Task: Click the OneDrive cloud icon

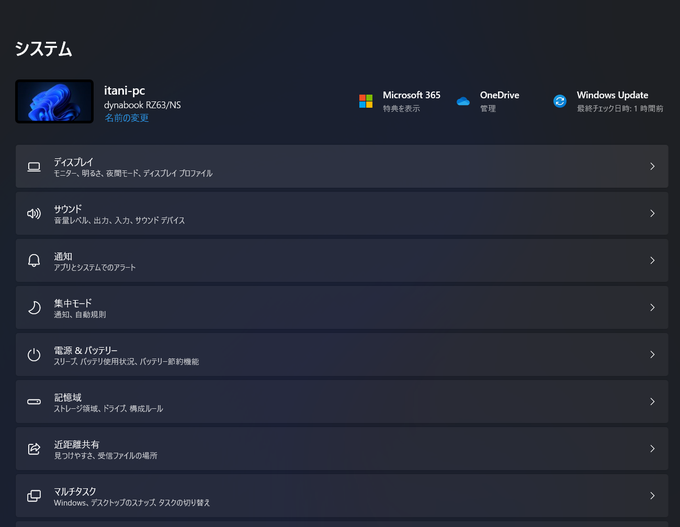Action: click(463, 101)
